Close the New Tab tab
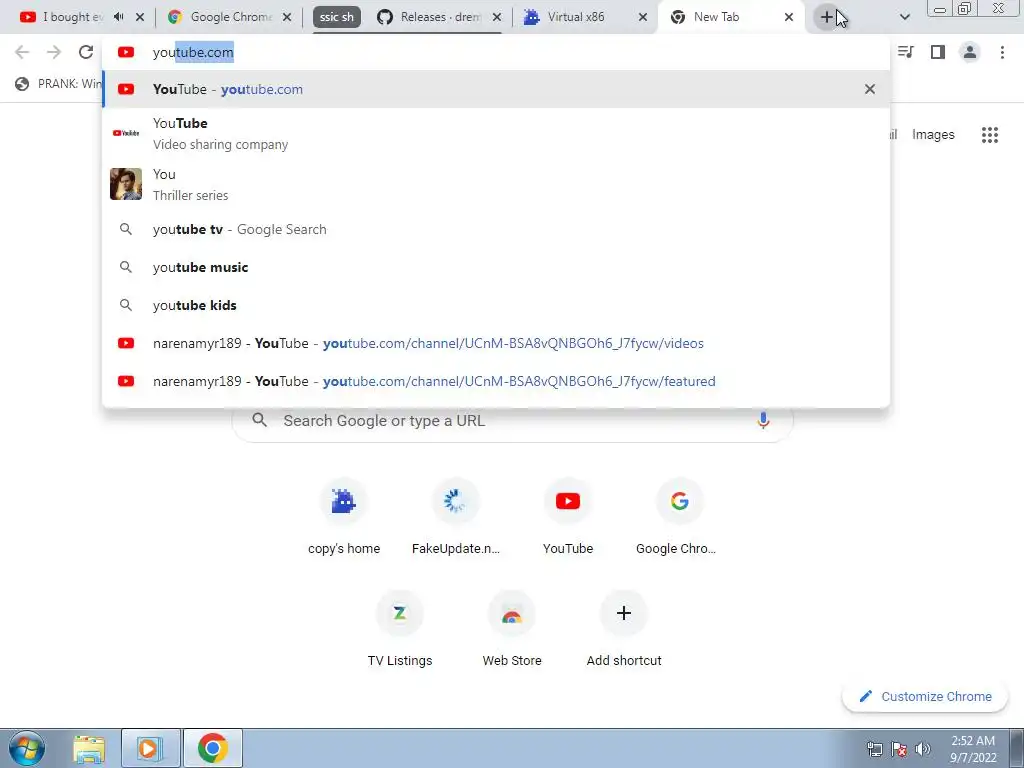The width and height of the screenshot is (1024, 768). point(789,17)
